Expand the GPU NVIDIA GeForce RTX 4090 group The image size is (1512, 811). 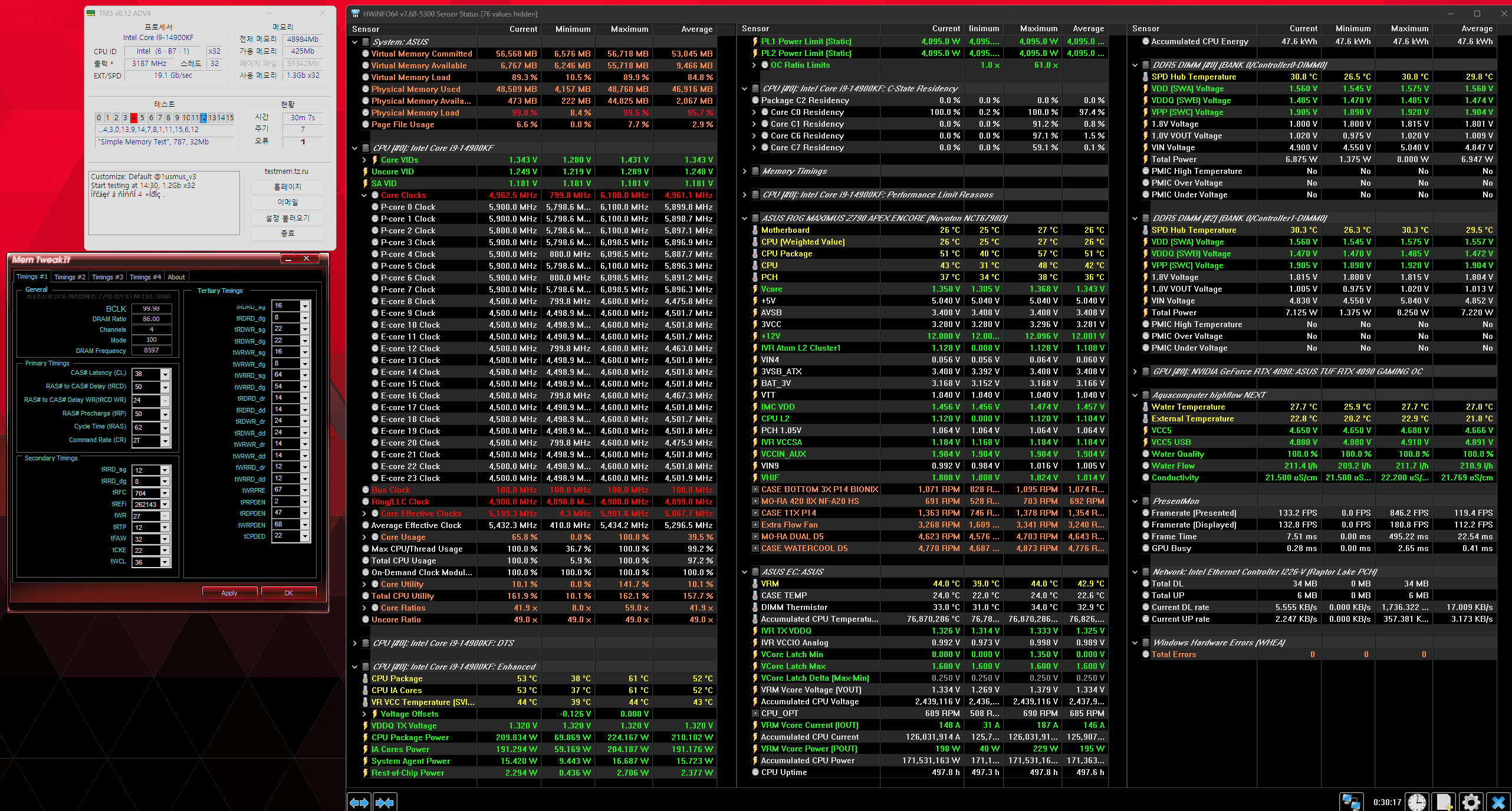1135,371
